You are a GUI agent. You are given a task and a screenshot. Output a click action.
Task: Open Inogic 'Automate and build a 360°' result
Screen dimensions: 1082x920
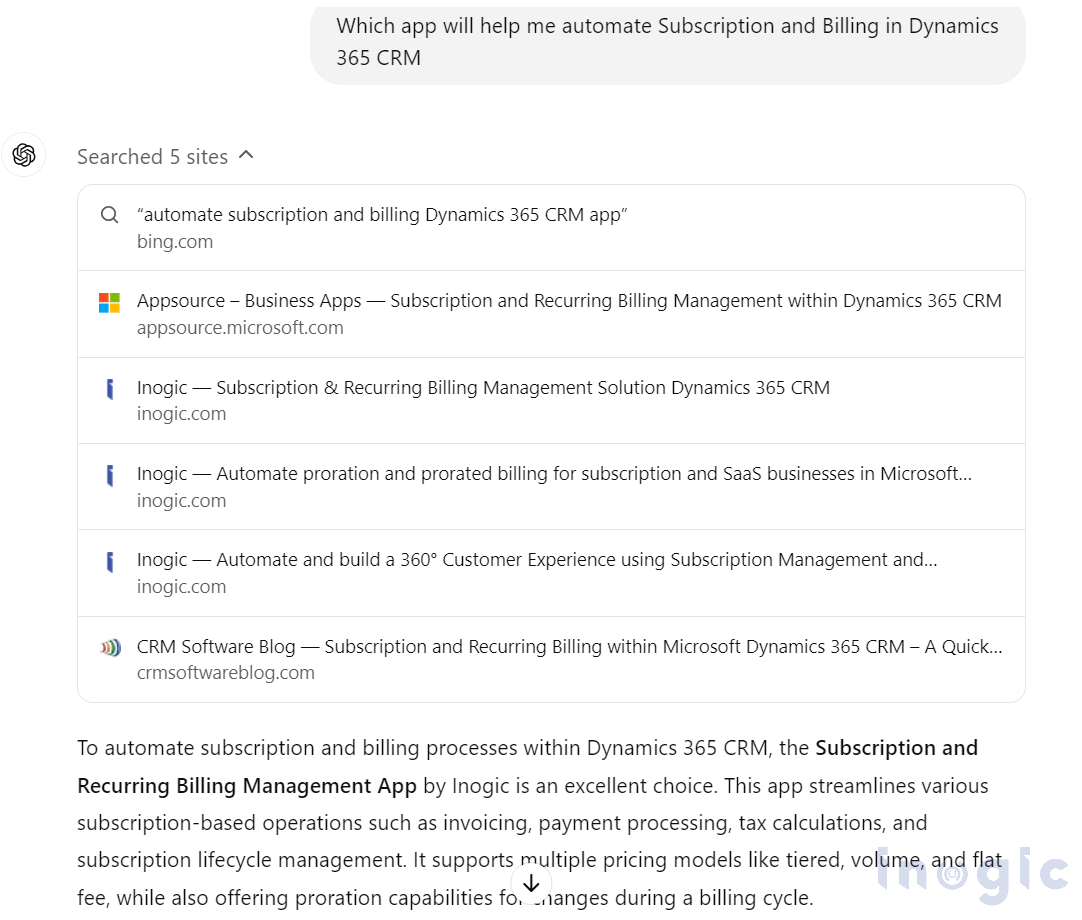pos(537,560)
